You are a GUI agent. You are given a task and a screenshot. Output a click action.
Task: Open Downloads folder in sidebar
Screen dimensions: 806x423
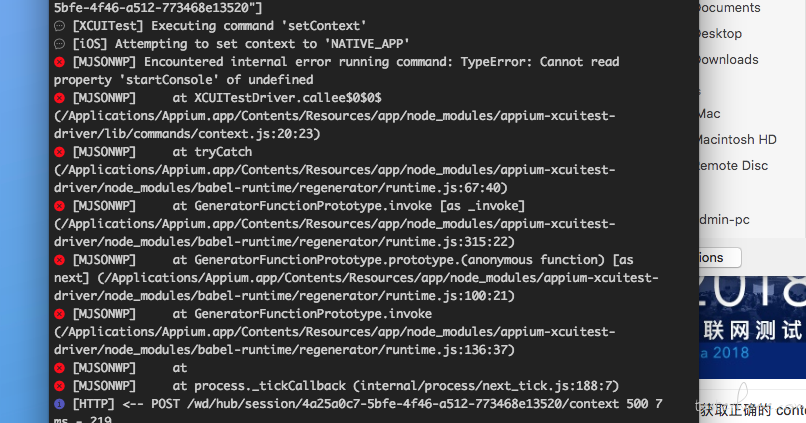pyautogui.click(x=728, y=60)
